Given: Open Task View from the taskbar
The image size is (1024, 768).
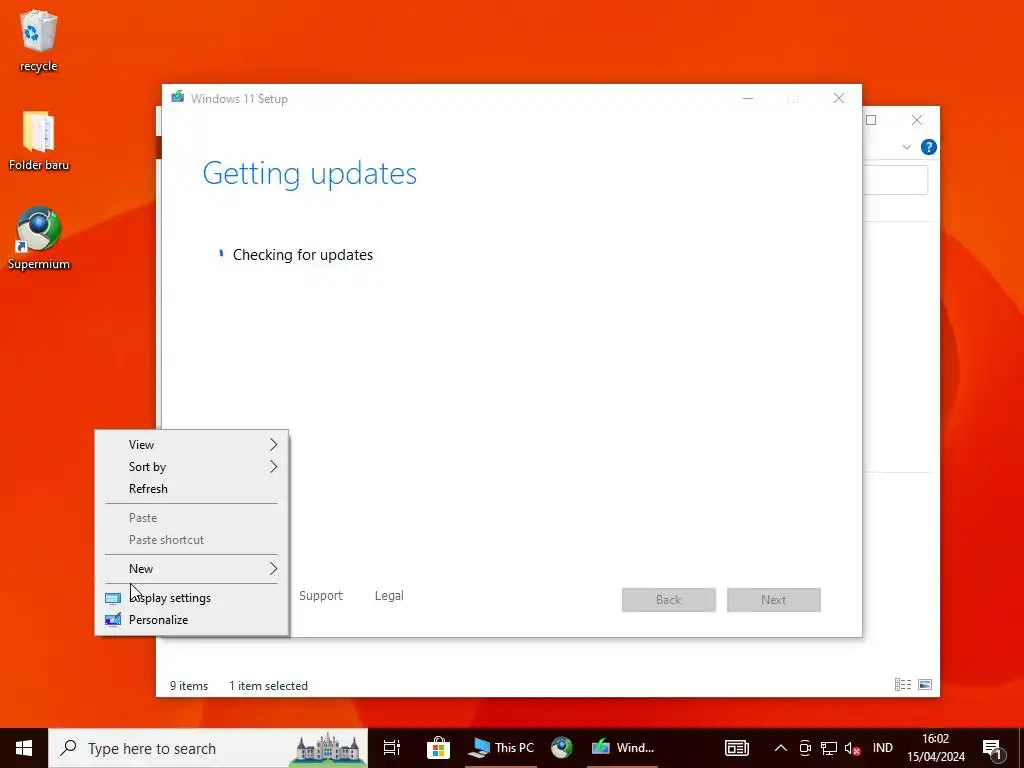Looking at the screenshot, I should (x=392, y=748).
